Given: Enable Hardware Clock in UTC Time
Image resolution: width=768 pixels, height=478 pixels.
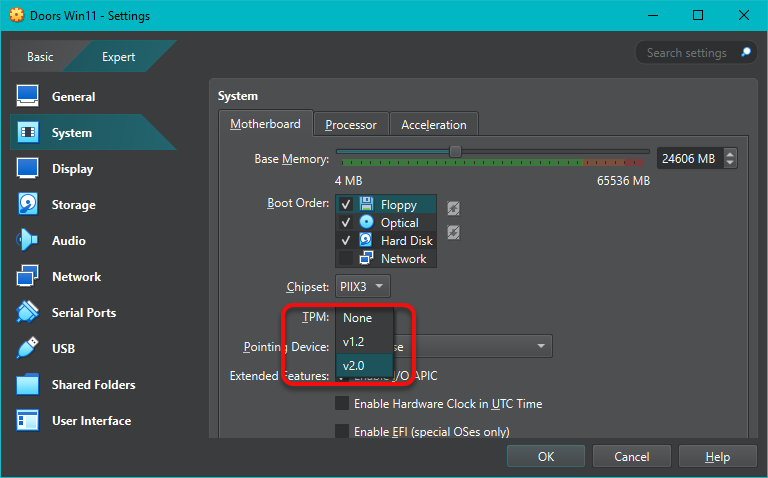Looking at the screenshot, I should tap(342, 404).
